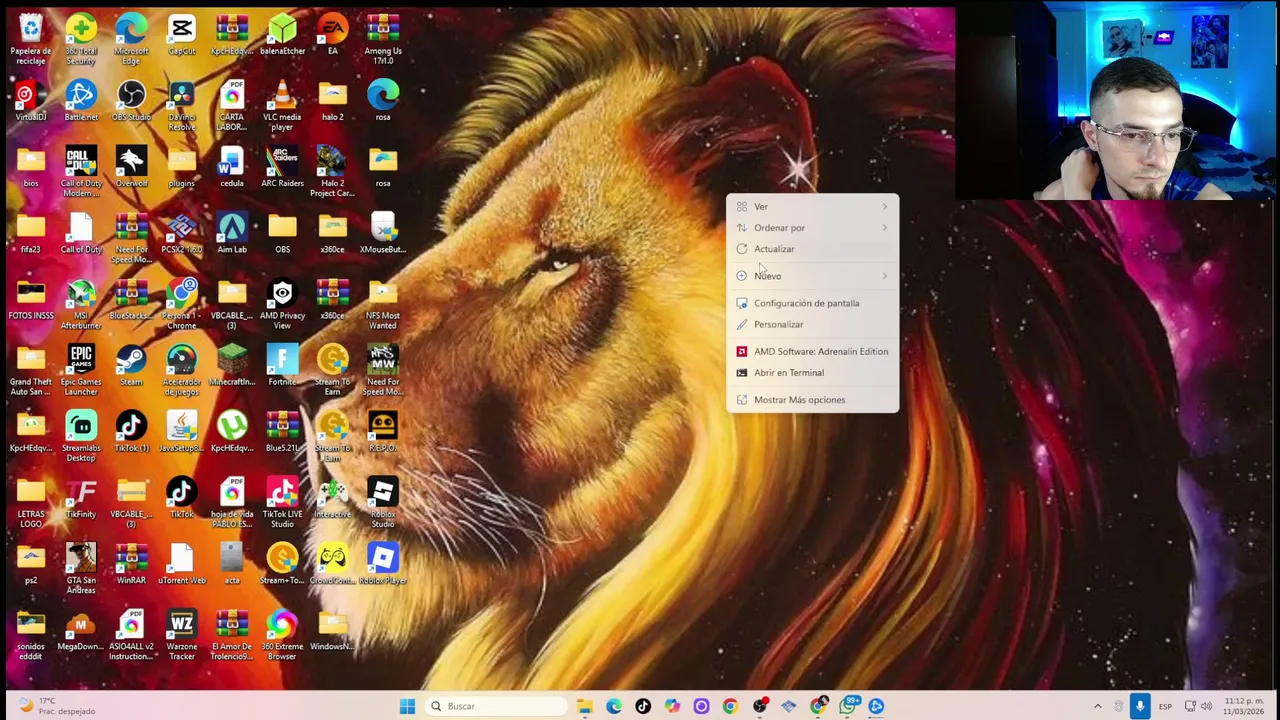This screenshot has height=720, width=1280.
Task: Select the CapCut desktop icon
Action: (x=182, y=35)
